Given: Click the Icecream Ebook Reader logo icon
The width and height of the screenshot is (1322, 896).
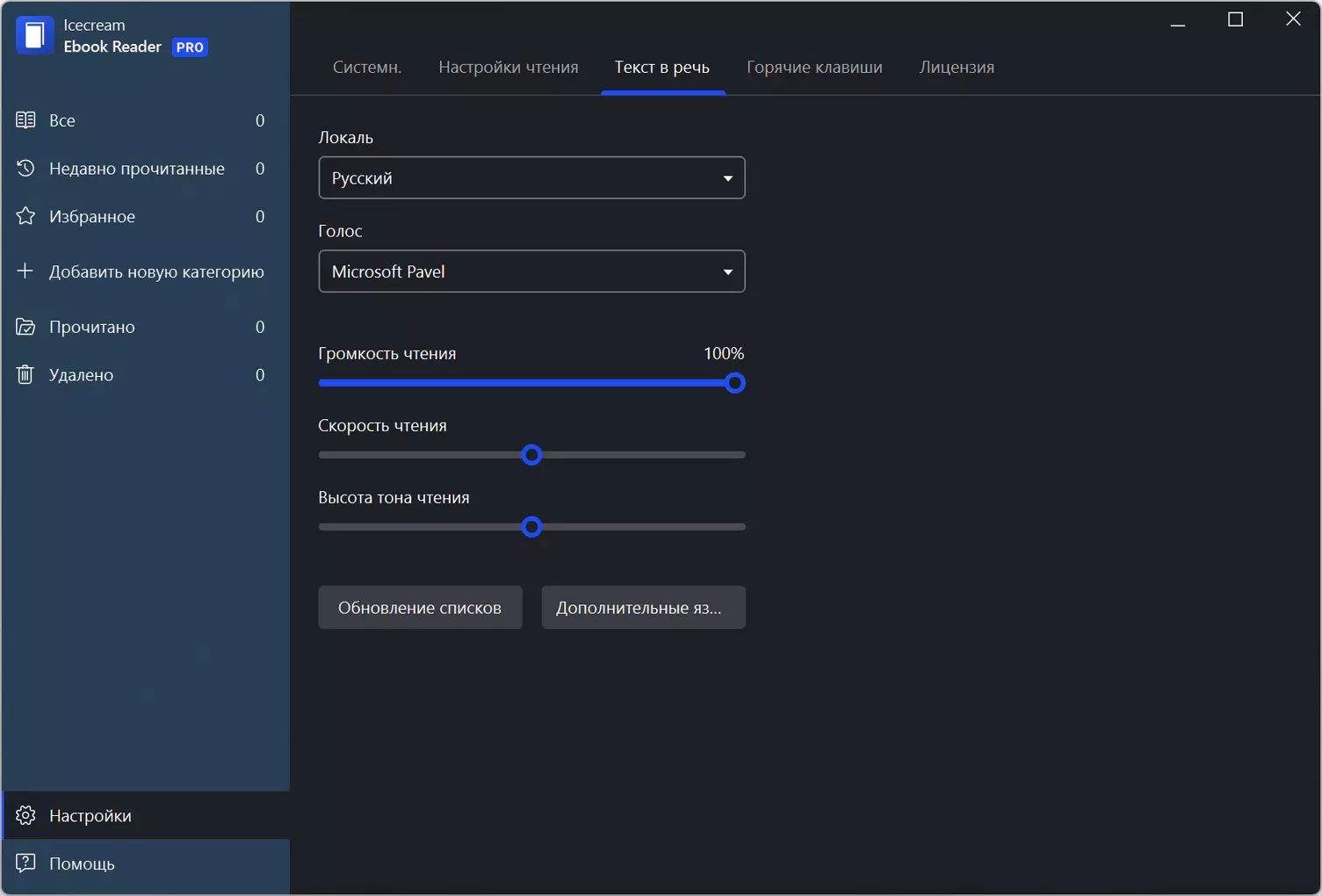Looking at the screenshot, I should pyautogui.click(x=35, y=35).
